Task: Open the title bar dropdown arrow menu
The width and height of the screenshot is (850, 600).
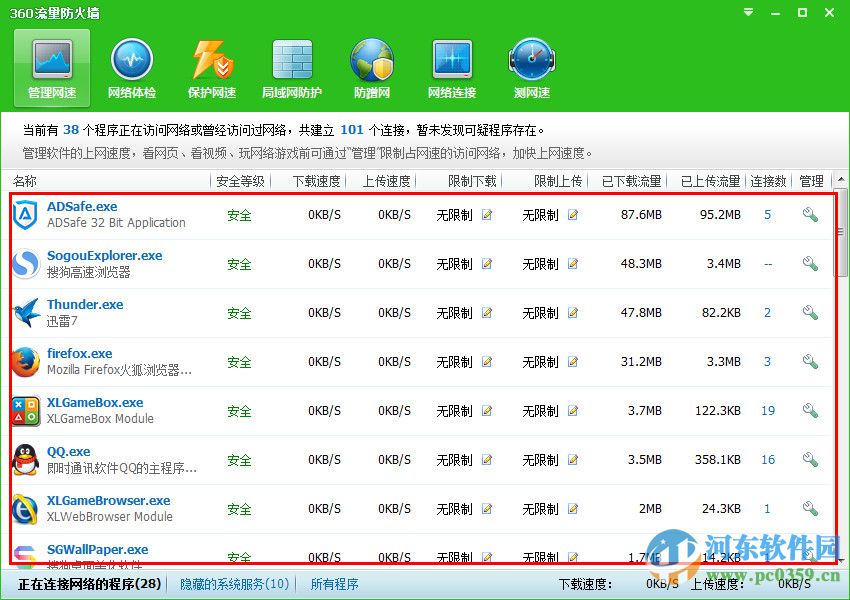Action: point(746,13)
